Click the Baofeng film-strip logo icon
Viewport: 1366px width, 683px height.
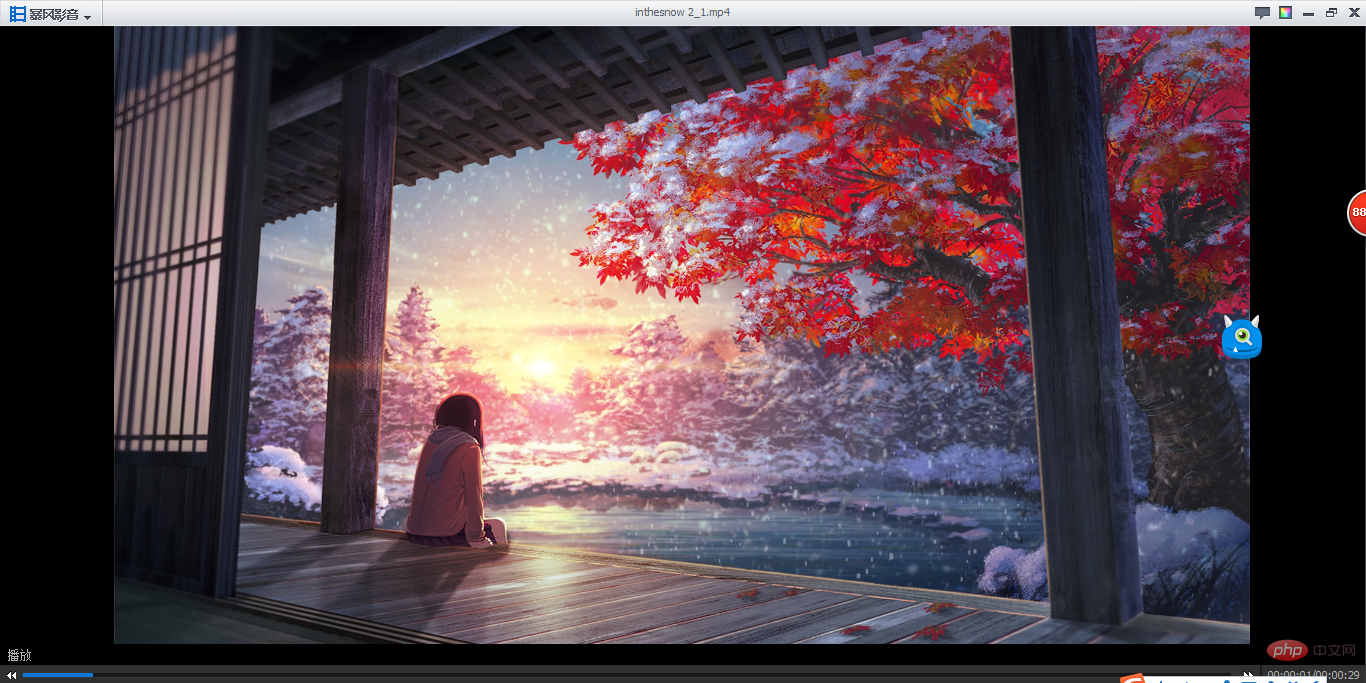pyautogui.click(x=18, y=14)
